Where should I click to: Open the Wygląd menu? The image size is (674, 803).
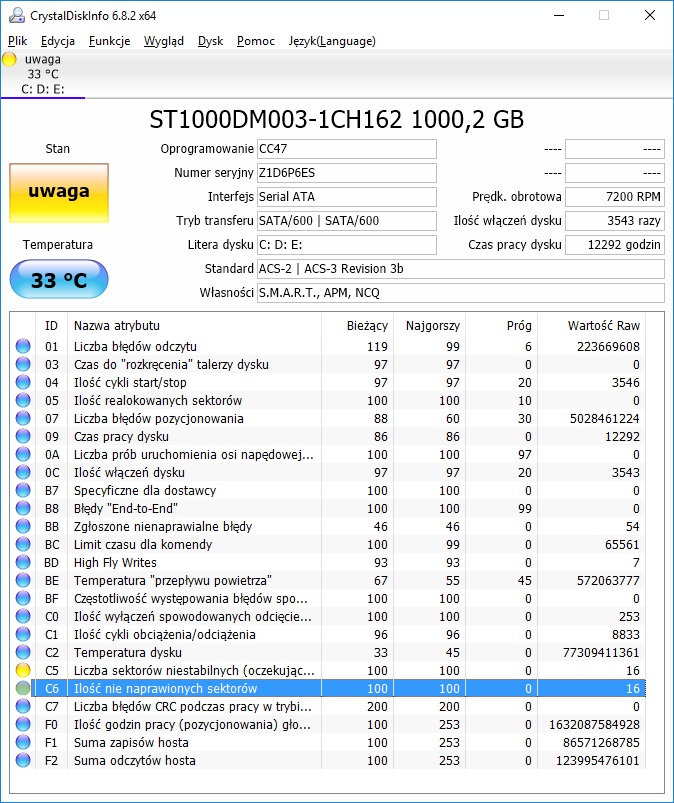click(x=163, y=41)
